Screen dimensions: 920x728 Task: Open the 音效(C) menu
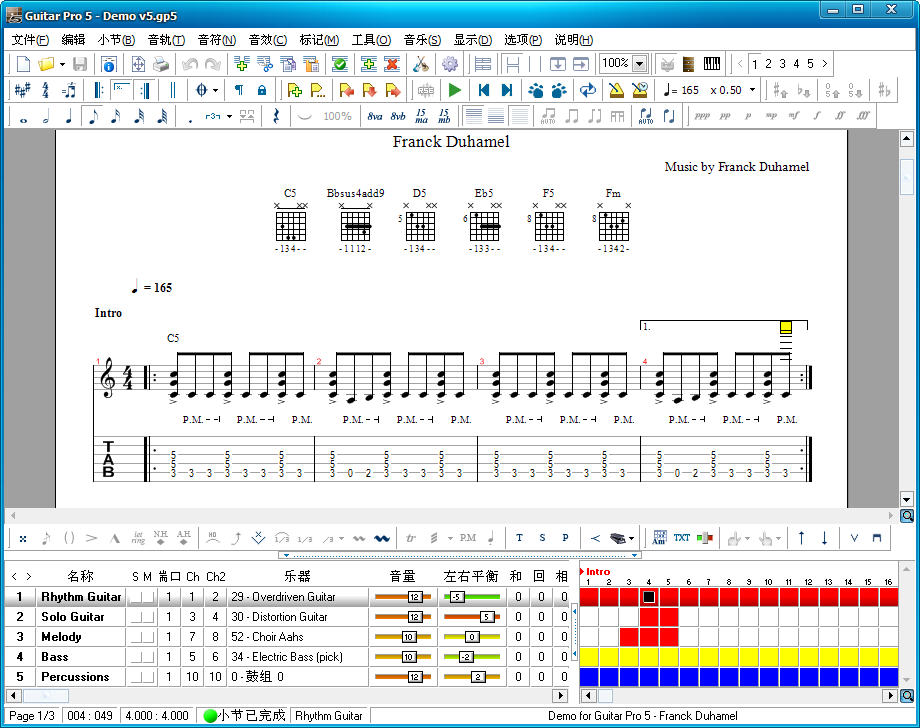[x=268, y=40]
